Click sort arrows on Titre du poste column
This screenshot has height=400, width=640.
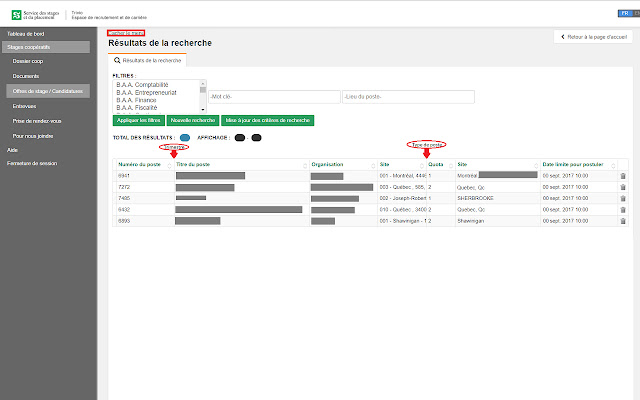click(x=305, y=165)
